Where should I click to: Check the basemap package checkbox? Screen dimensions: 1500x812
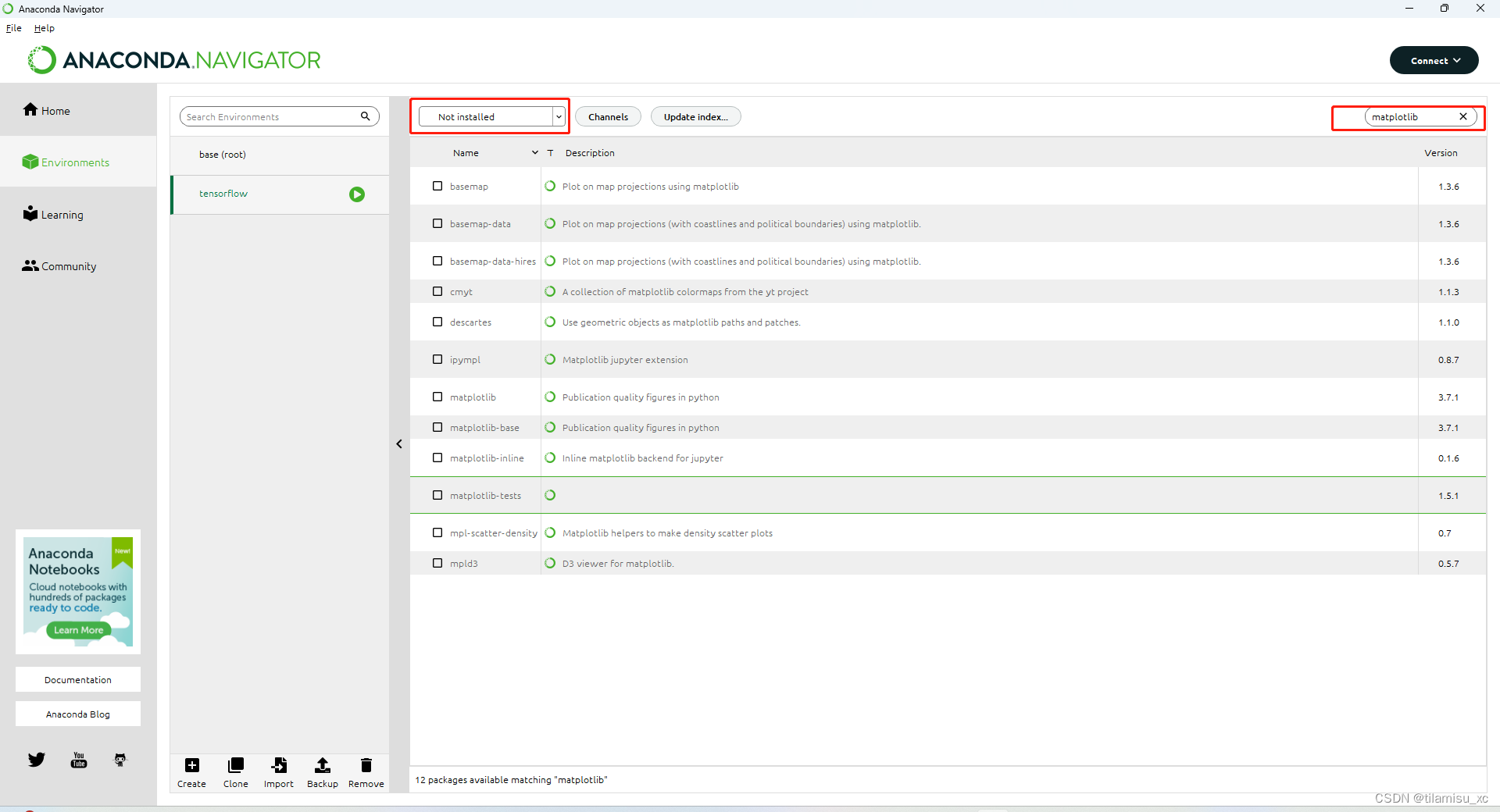[437, 186]
